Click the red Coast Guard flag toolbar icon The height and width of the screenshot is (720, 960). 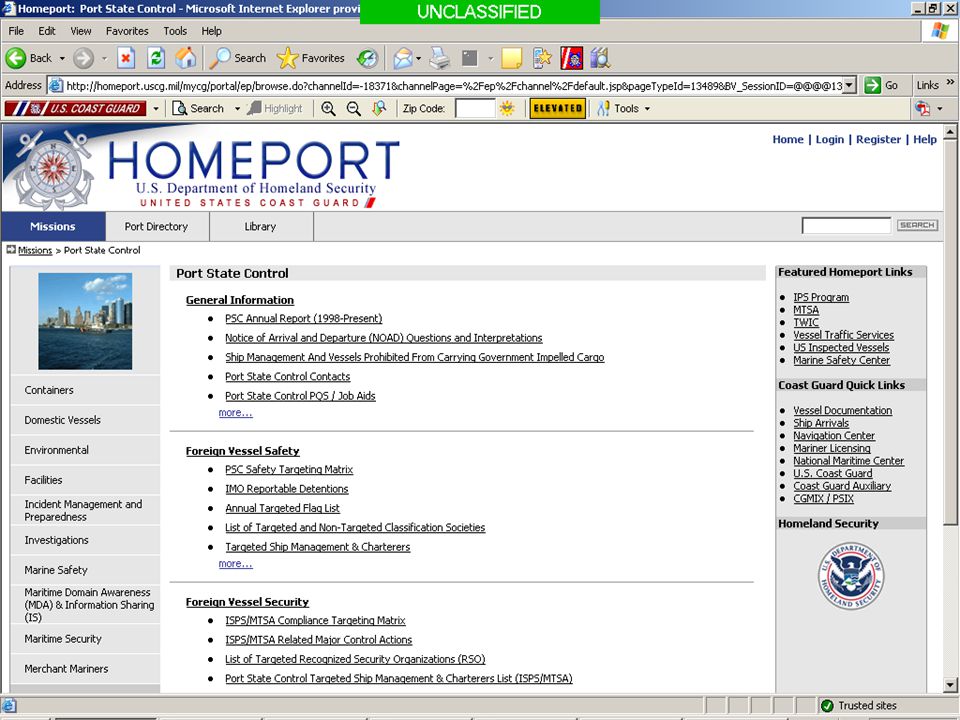coord(571,58)
